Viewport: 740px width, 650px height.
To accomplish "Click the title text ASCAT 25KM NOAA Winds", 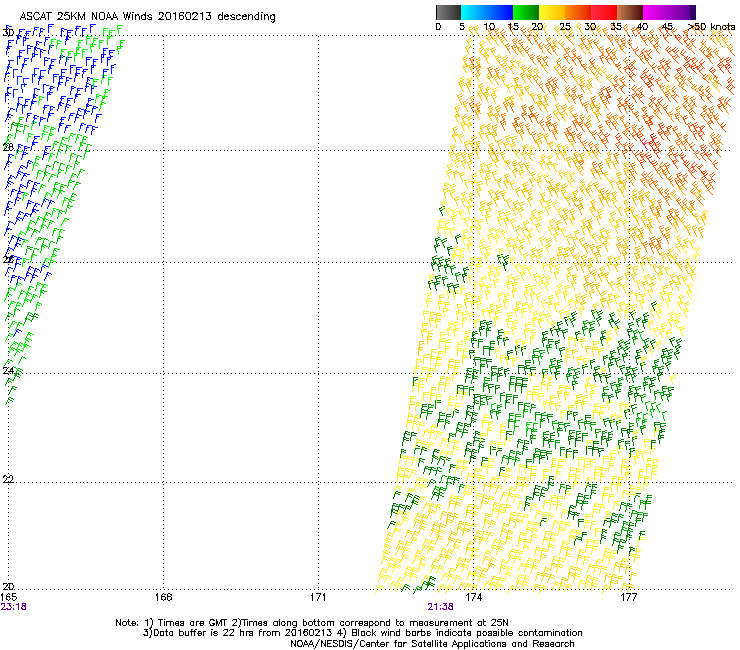I will pos(87,16).
